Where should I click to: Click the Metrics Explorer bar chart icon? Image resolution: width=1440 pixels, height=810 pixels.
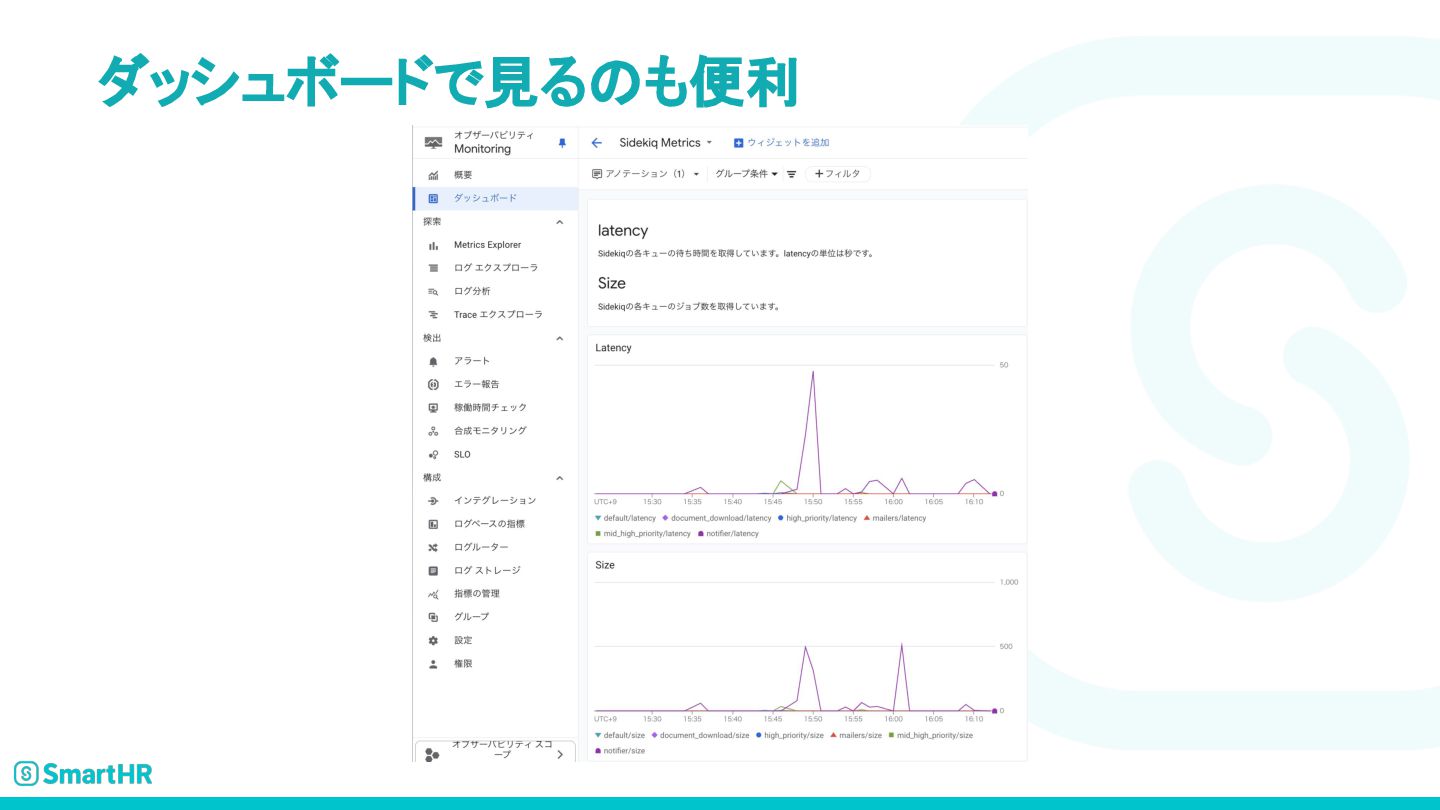[433, 245]
